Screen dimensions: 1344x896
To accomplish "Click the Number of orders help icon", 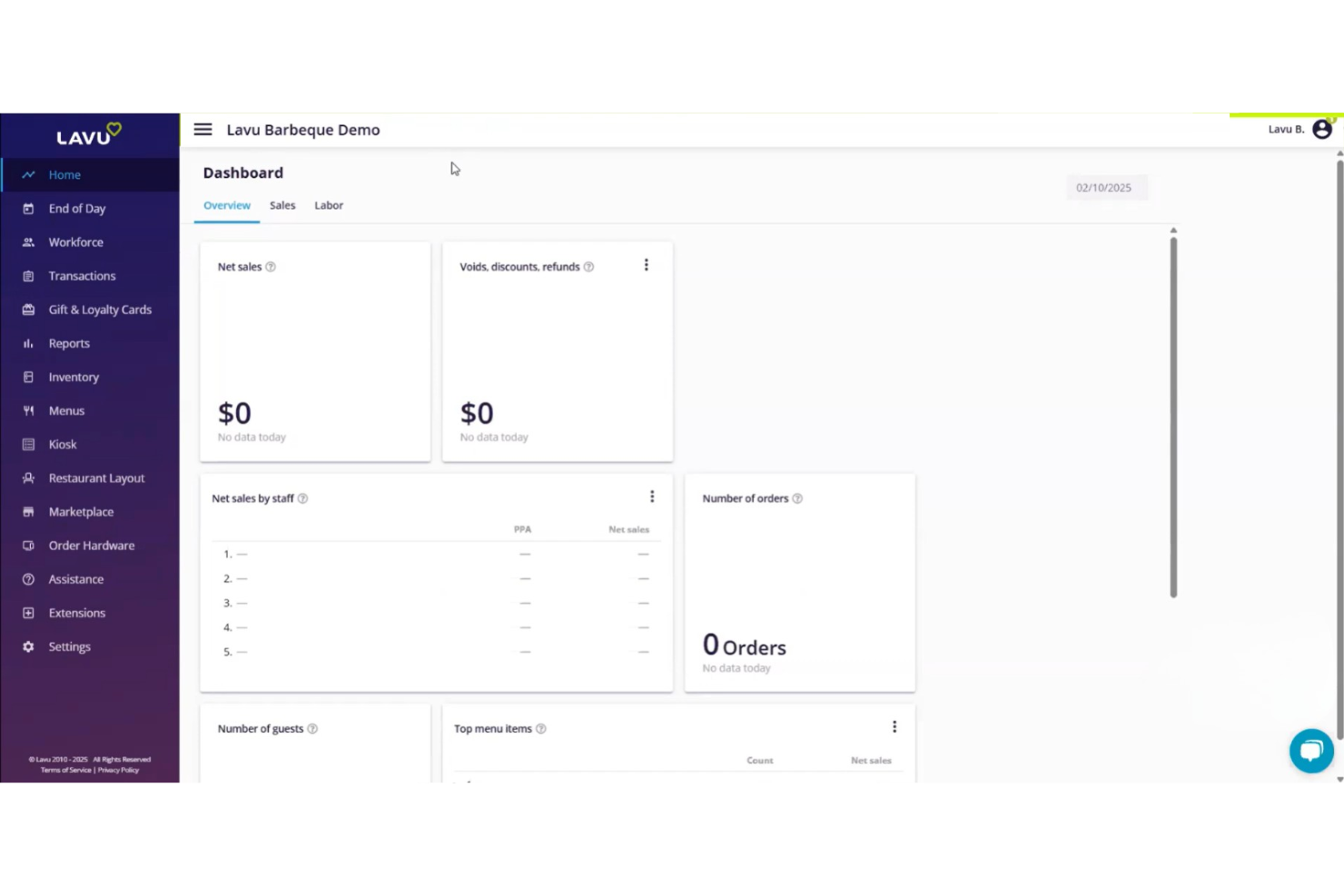I will [x=797, y=498].
